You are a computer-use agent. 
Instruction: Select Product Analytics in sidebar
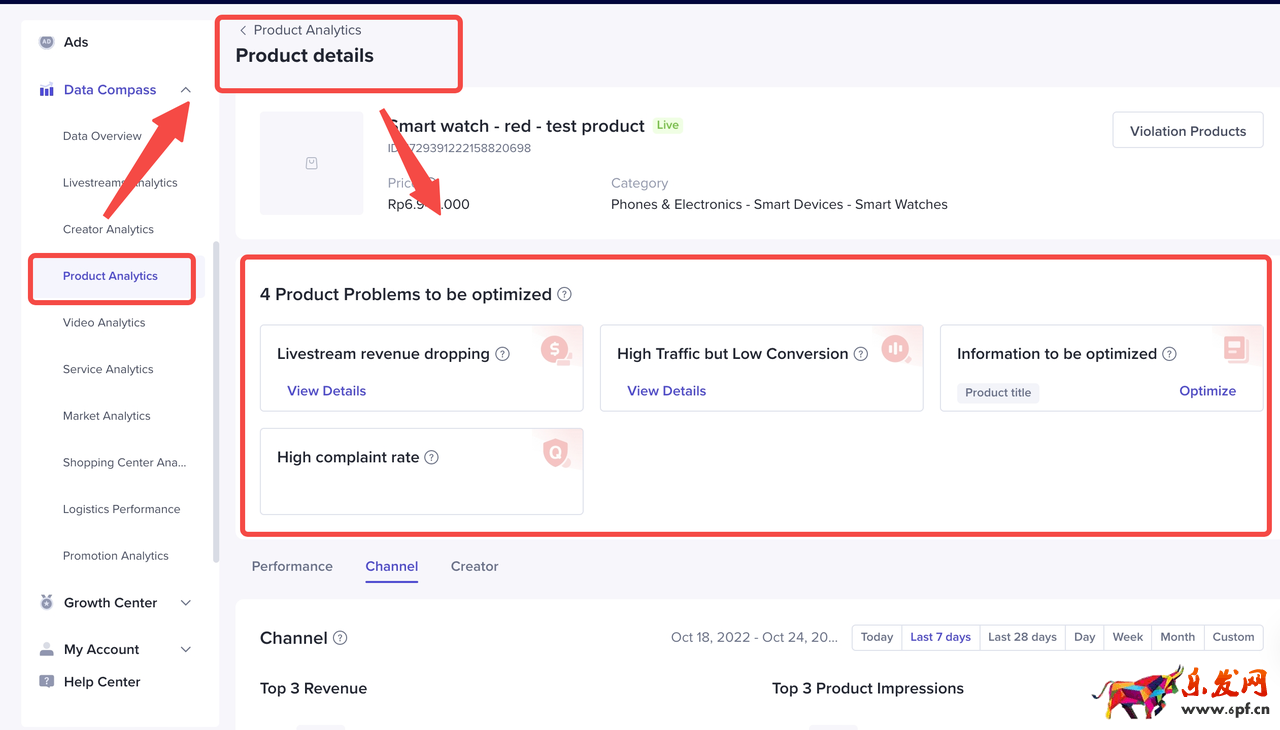[110, 276]
